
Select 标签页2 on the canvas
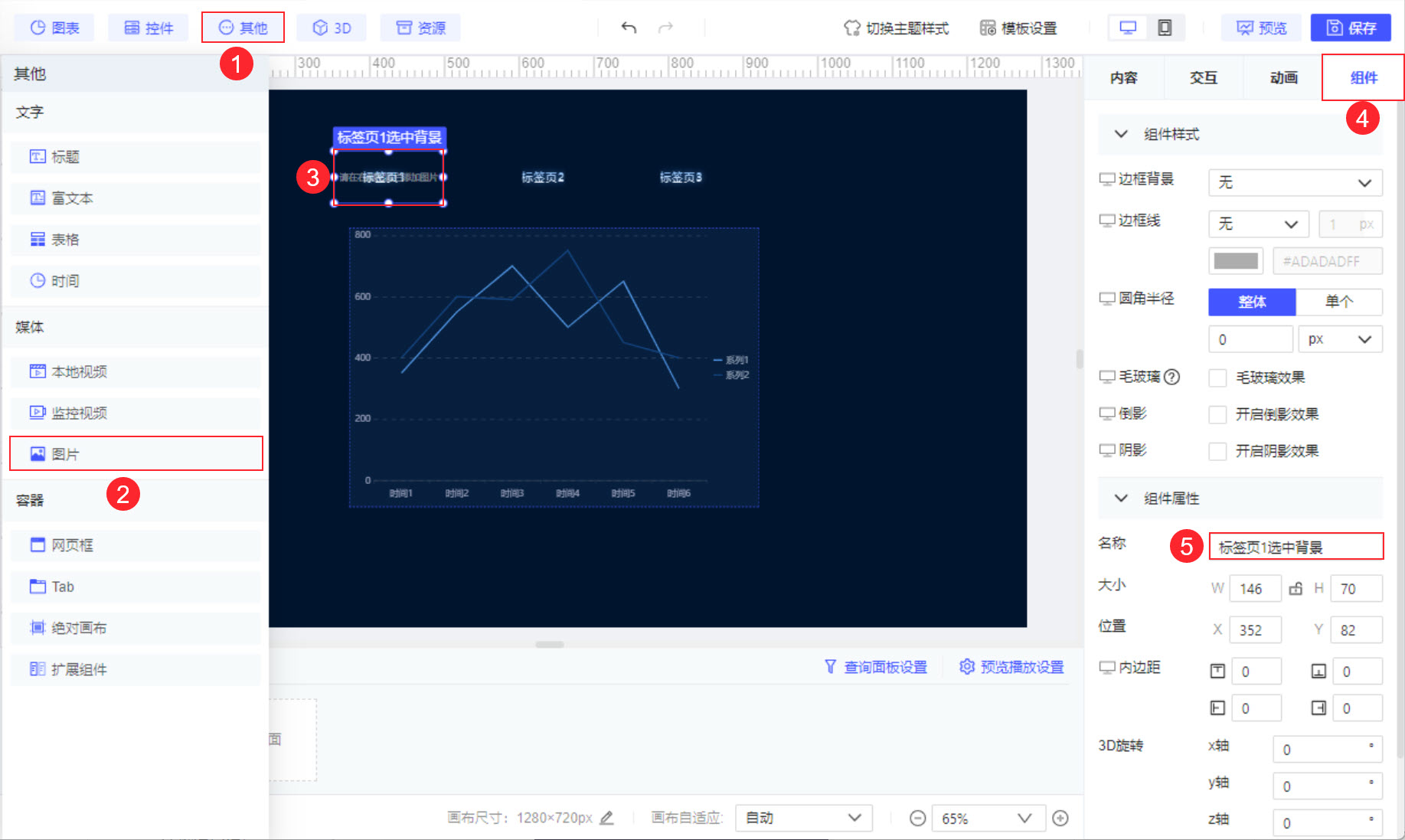543,178
